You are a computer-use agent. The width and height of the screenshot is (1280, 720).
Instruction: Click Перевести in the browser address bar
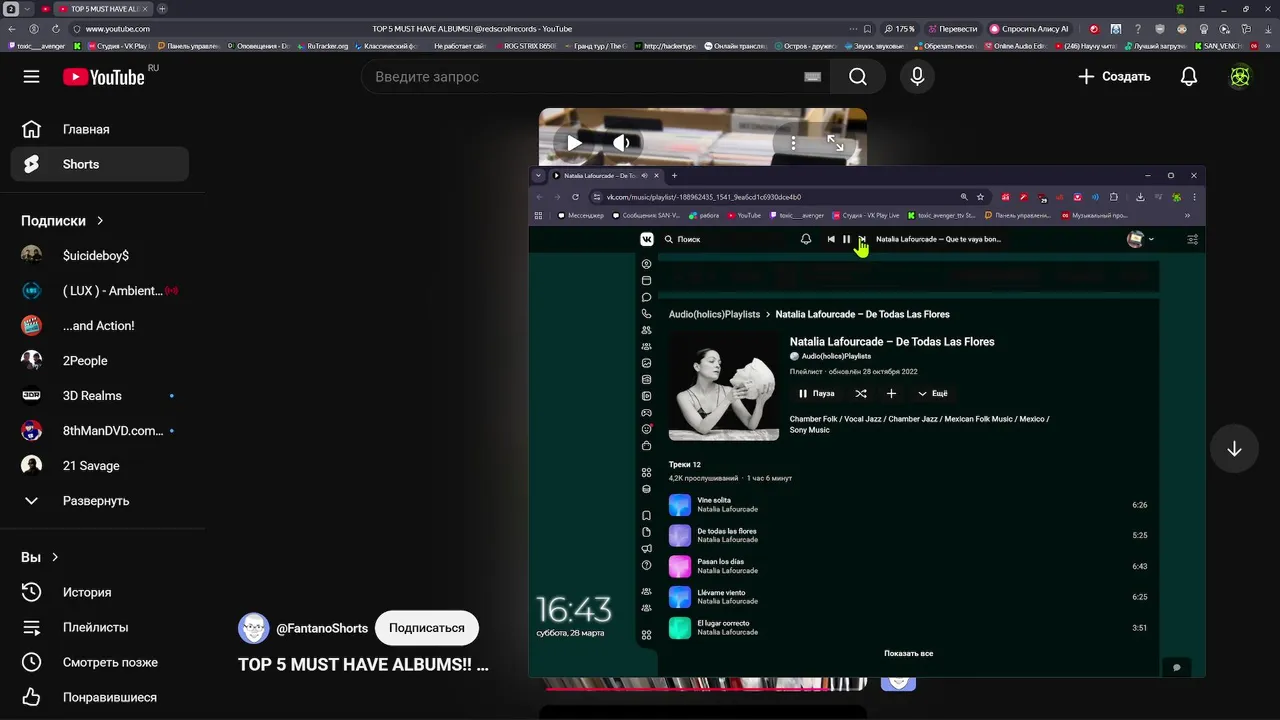951,29
